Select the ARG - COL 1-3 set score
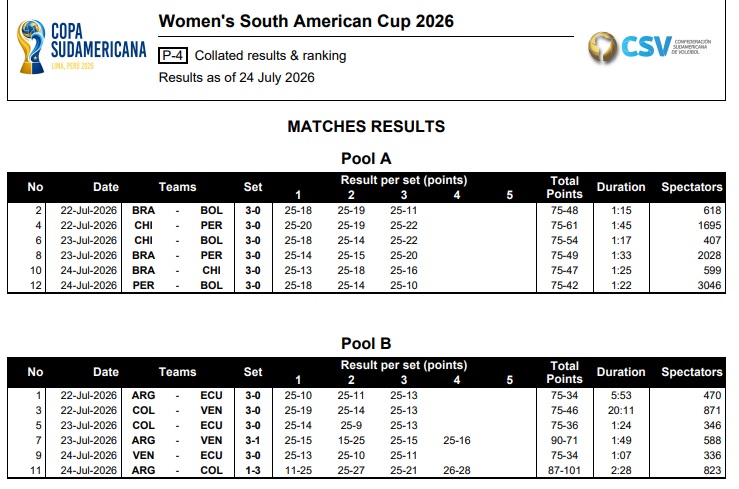This screenshot has width=739, height=489. click(x=253, y=470)
